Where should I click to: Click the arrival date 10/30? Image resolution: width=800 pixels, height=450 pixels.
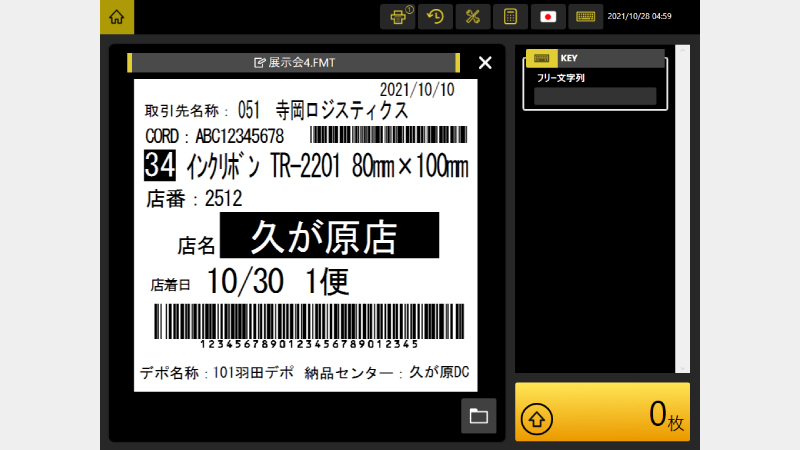(x=245, y=281)
